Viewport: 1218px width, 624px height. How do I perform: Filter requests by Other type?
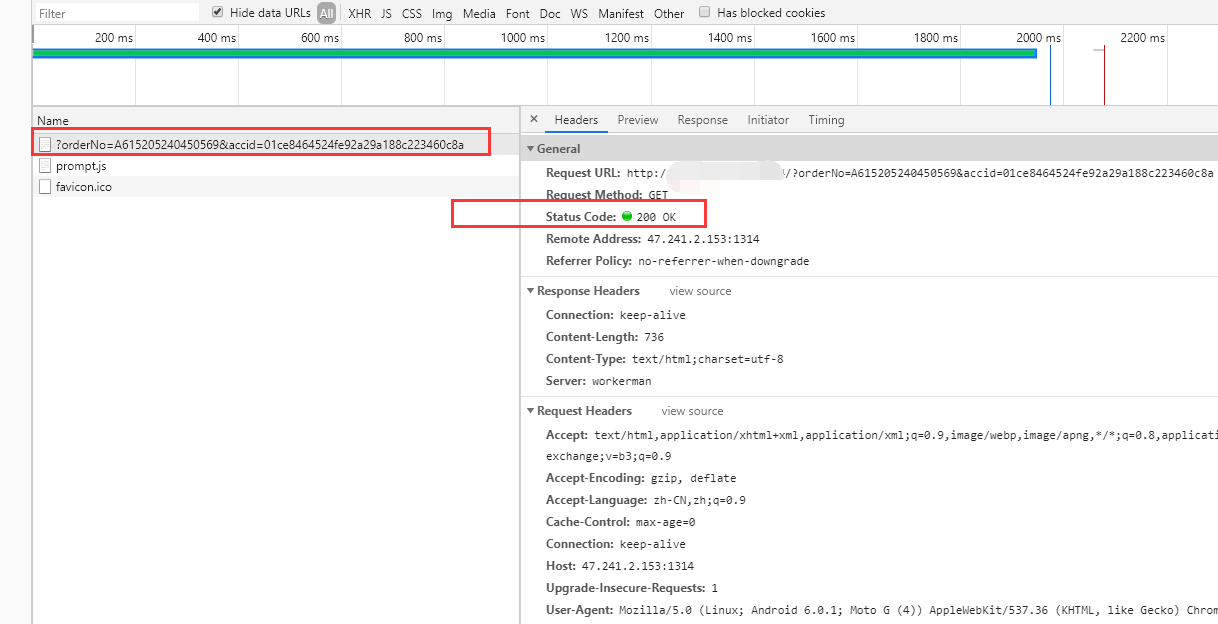pos(669,13)
